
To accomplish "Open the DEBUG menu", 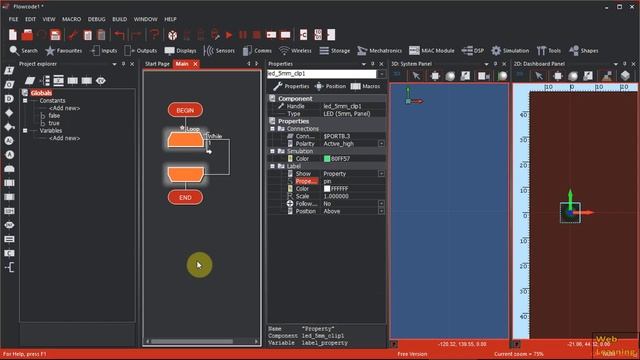I will 96,19.
